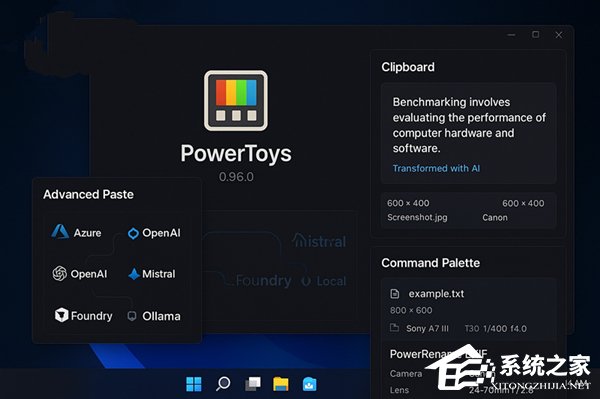
Task: Click the T30 1/400 f4.0 value
Action: [x=496, y=329]
